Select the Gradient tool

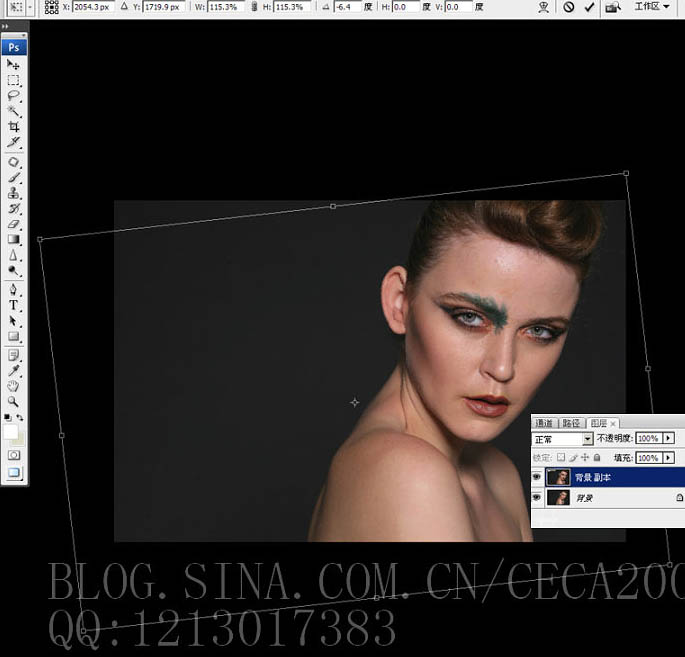point(13,239)
